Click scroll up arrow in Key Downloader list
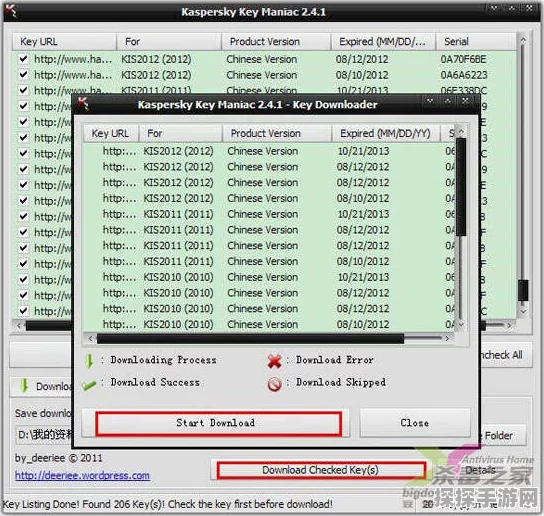This screenshot has height=516, width=544. point(461,132)
